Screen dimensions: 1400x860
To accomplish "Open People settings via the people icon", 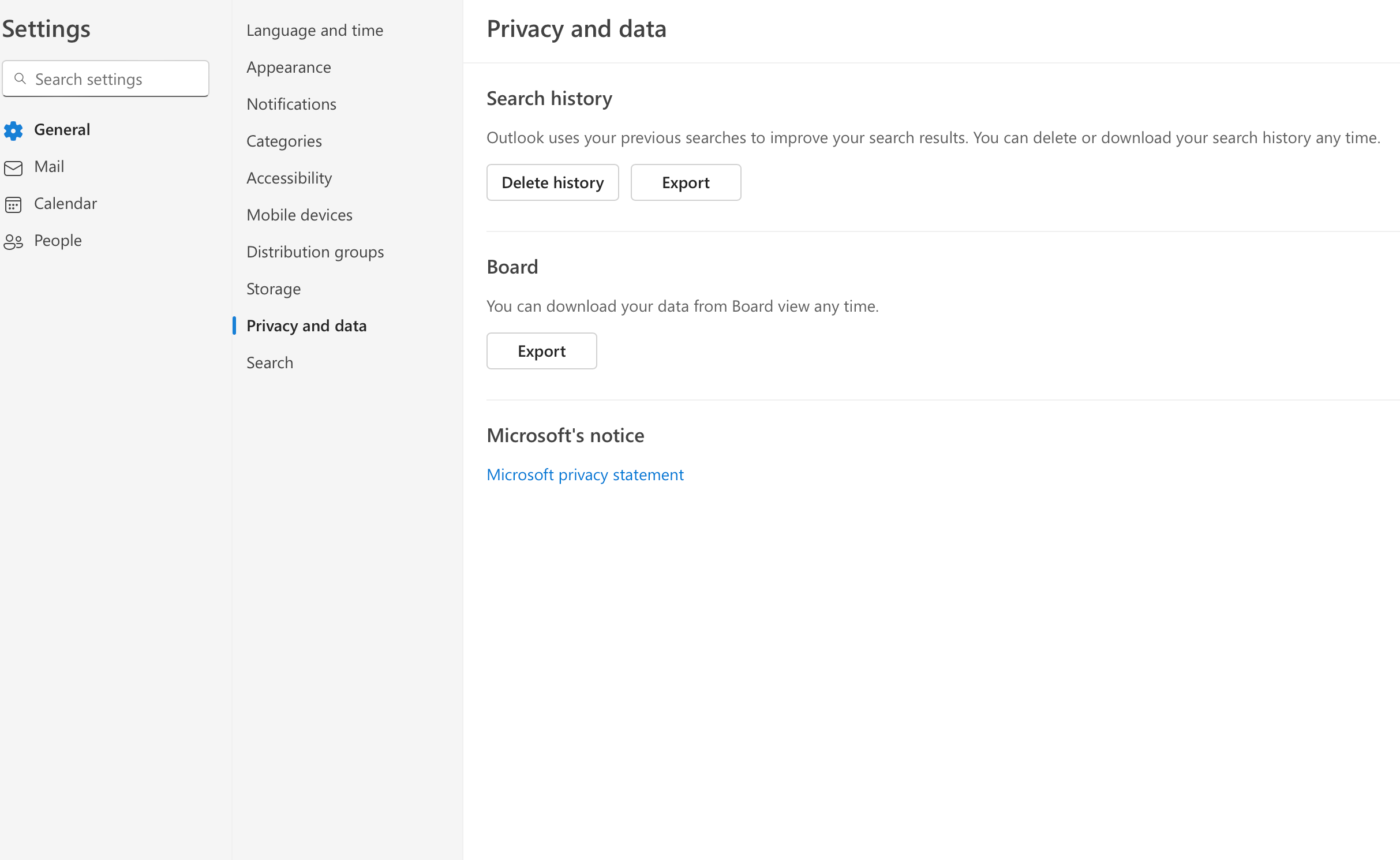I will (x=14, y=241).
